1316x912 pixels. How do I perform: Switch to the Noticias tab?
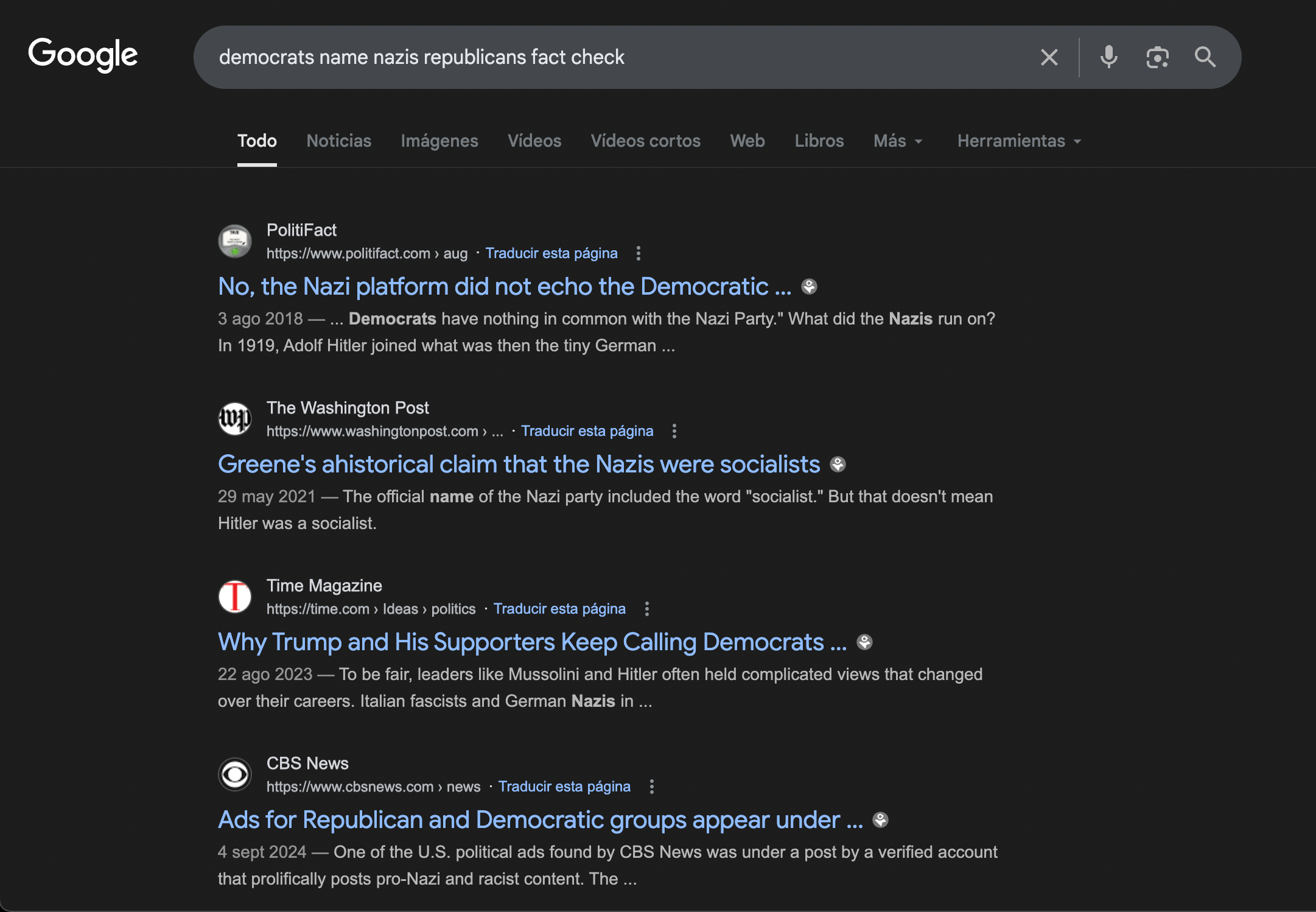pyautogui.click(x=338, y=141)
